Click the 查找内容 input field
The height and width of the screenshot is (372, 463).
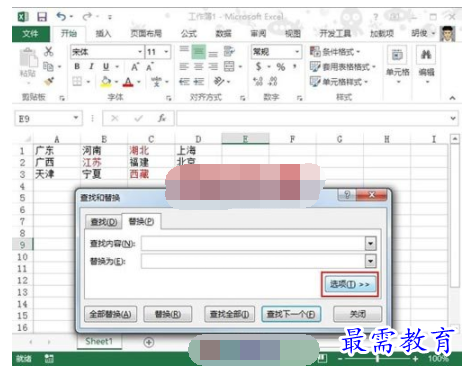tap(253, 244)
